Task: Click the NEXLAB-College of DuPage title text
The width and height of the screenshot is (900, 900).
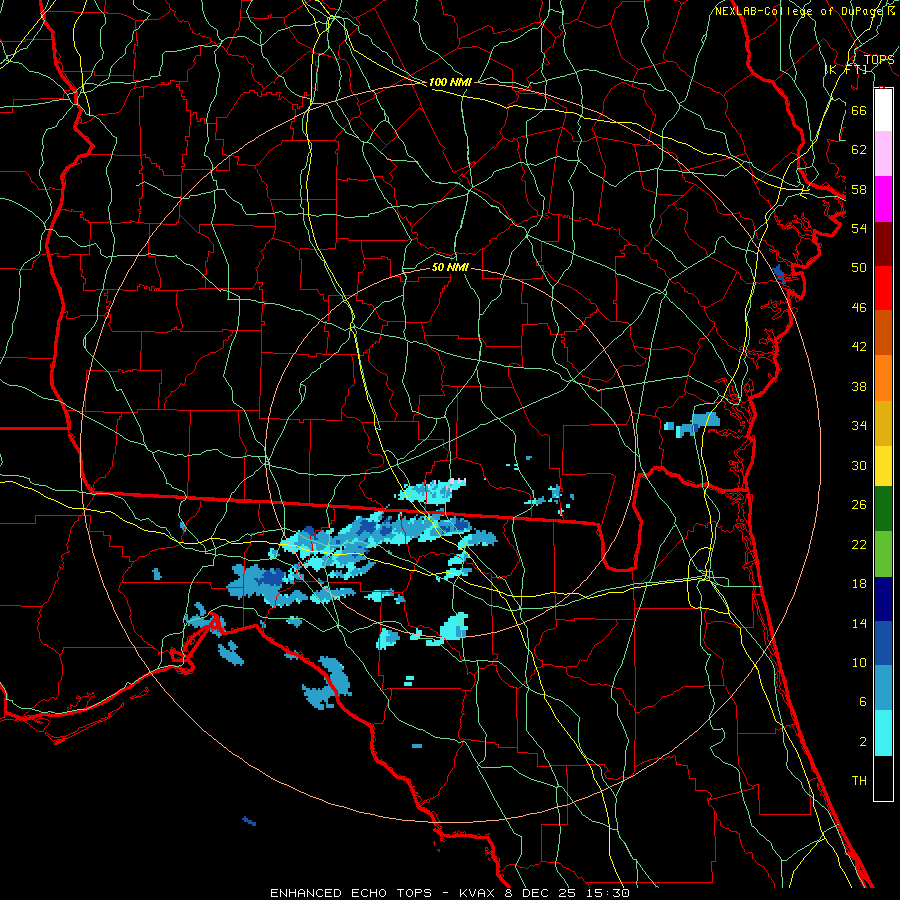Action: coord(797,11)
